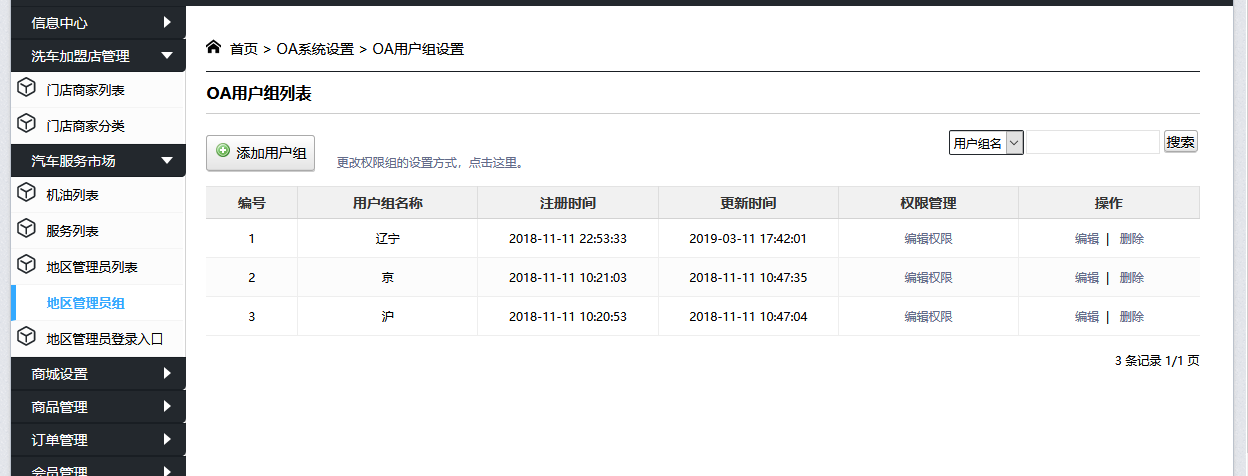Click the 用户组名称 column header

pyautogui.click(x=388, y=203)
